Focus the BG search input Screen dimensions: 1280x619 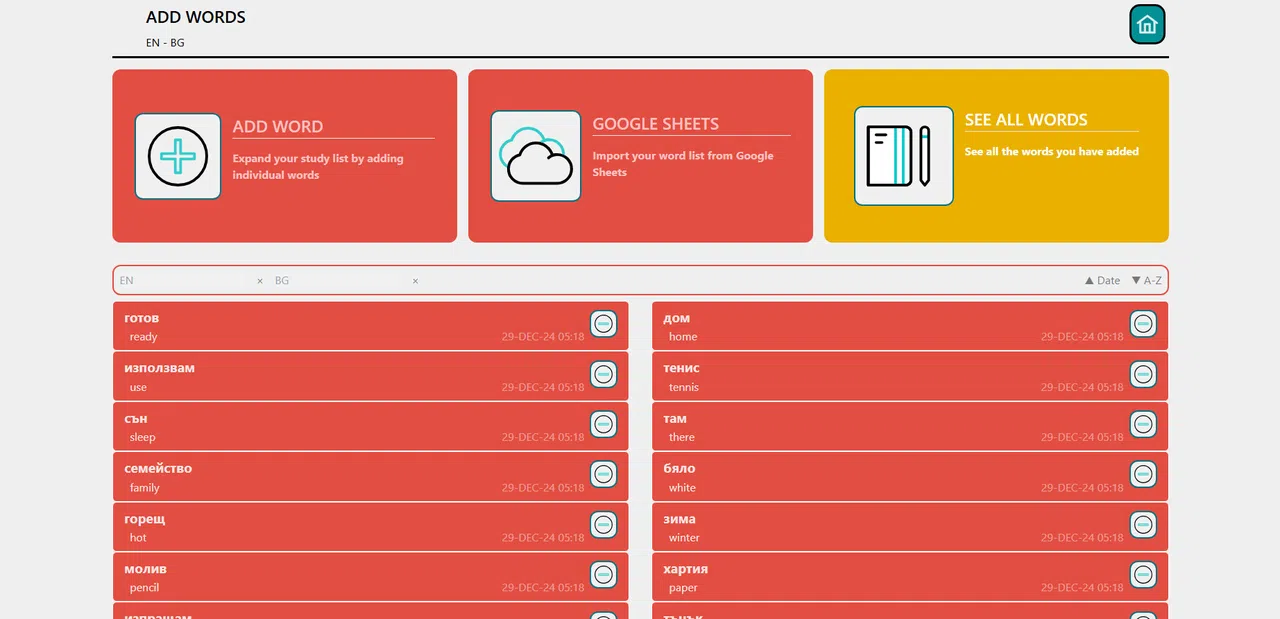pyautogui.click(x=340, y=281)
